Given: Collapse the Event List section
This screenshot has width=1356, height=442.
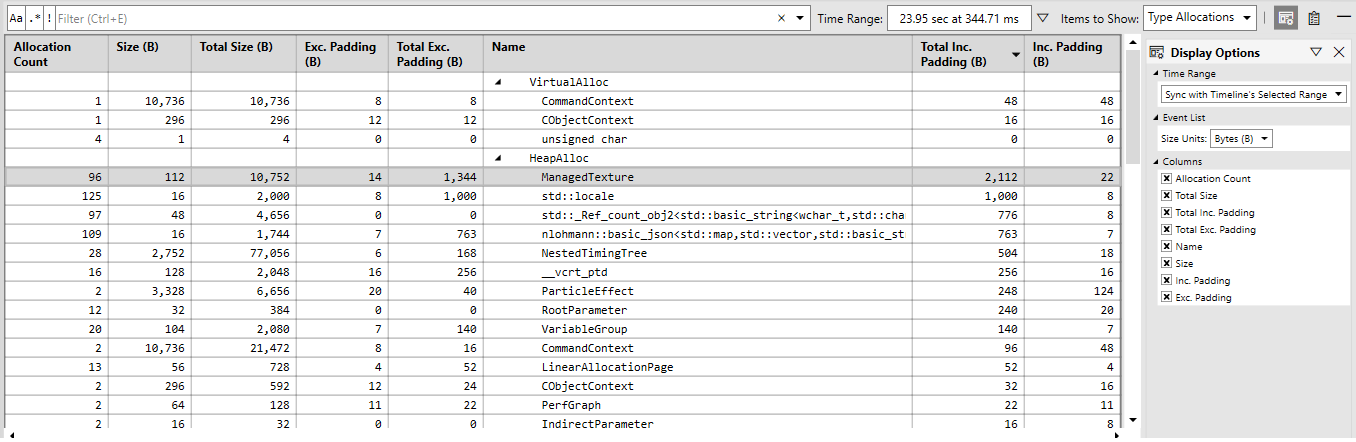Looking at the screenshot, I should [x=1157, y=117].
